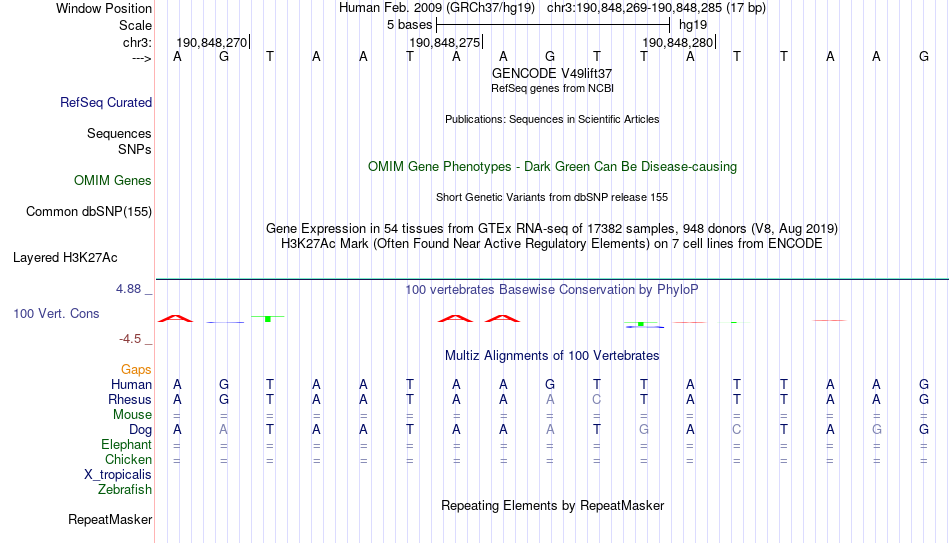Screen dimensions: 950x543
Task: Click the last base G in sequence ruler
Action: coord(923,56)
